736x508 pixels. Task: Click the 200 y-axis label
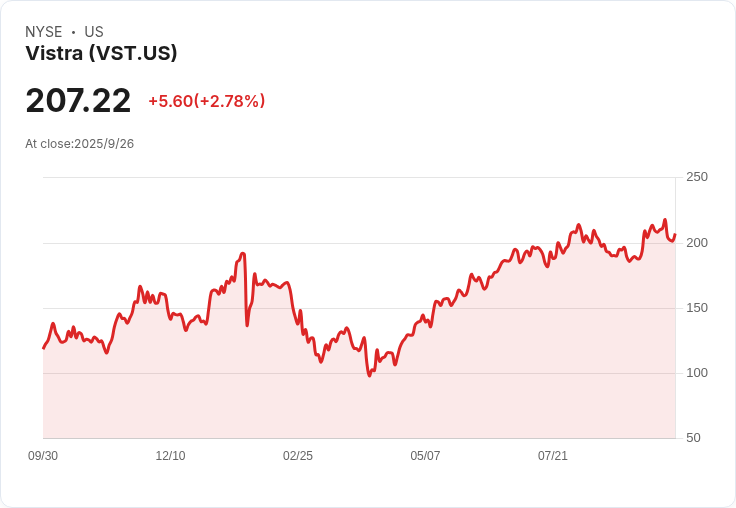(x=696, y=243)
